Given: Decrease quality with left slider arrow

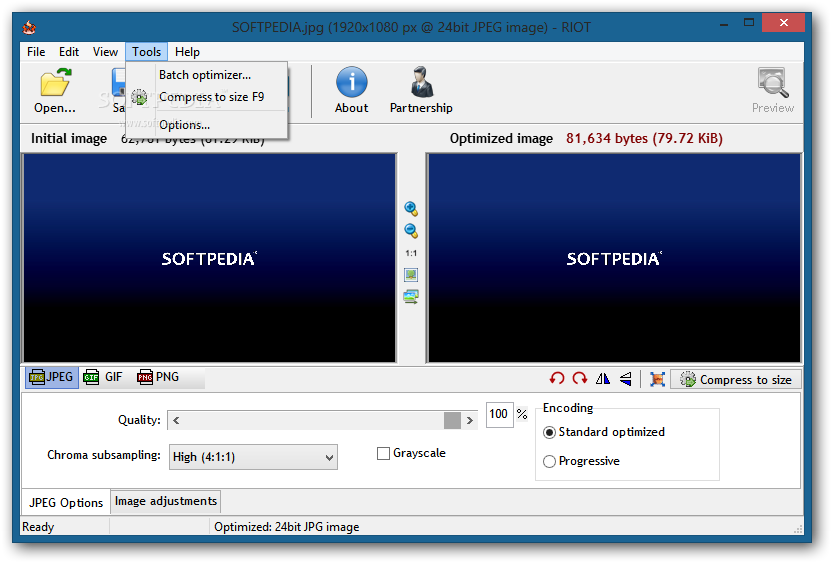Looking at the screenshot, I should pyautogui.click(x=176, y=420).
